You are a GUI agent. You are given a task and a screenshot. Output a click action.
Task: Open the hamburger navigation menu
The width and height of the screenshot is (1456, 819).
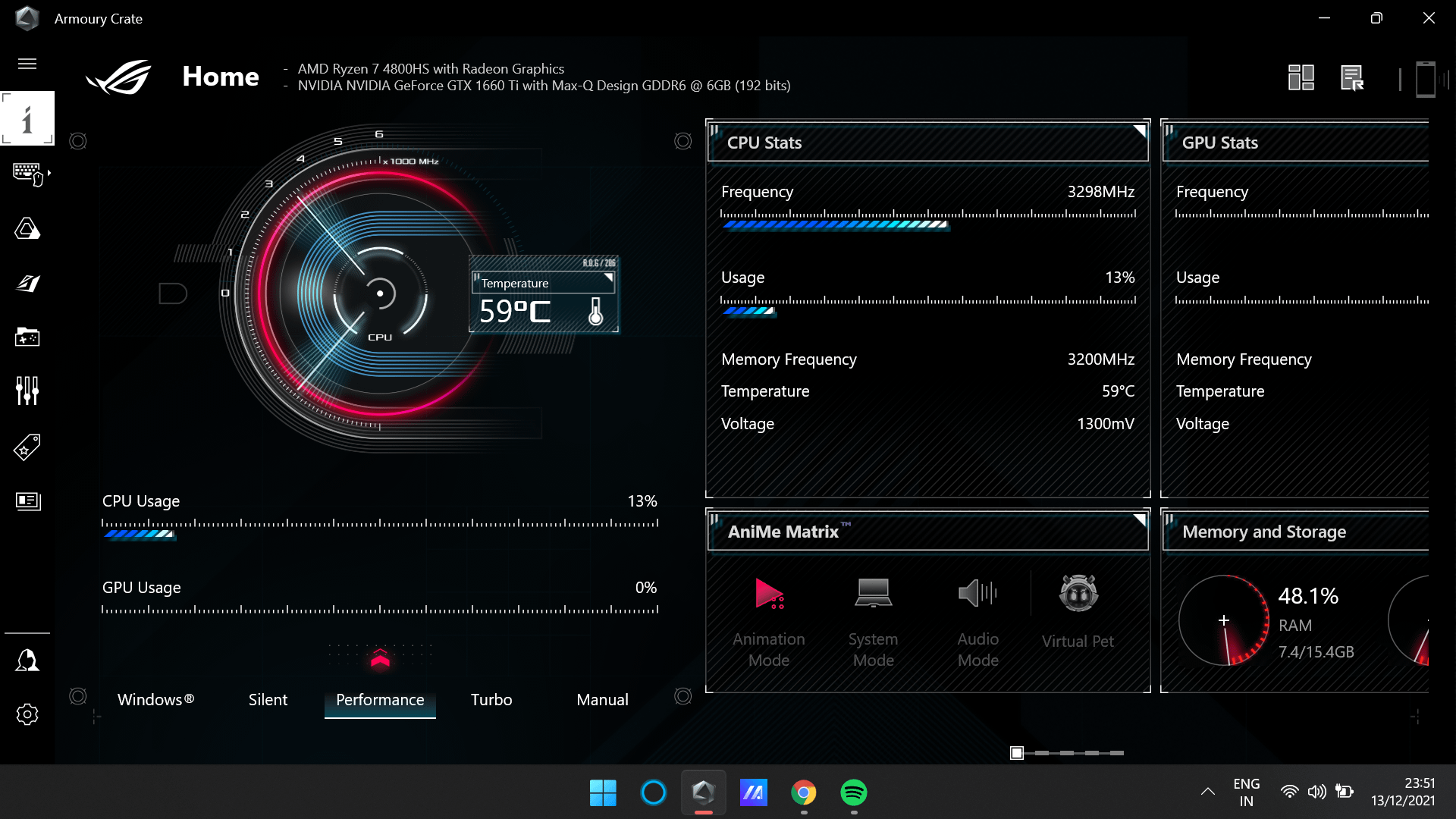coord(27,64)
